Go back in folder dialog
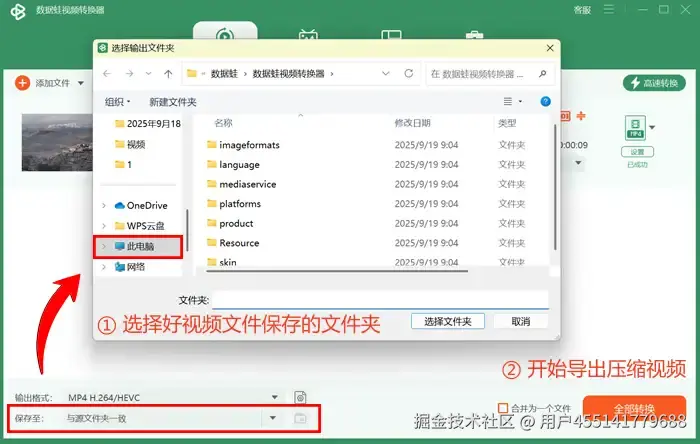 [107, 74]
